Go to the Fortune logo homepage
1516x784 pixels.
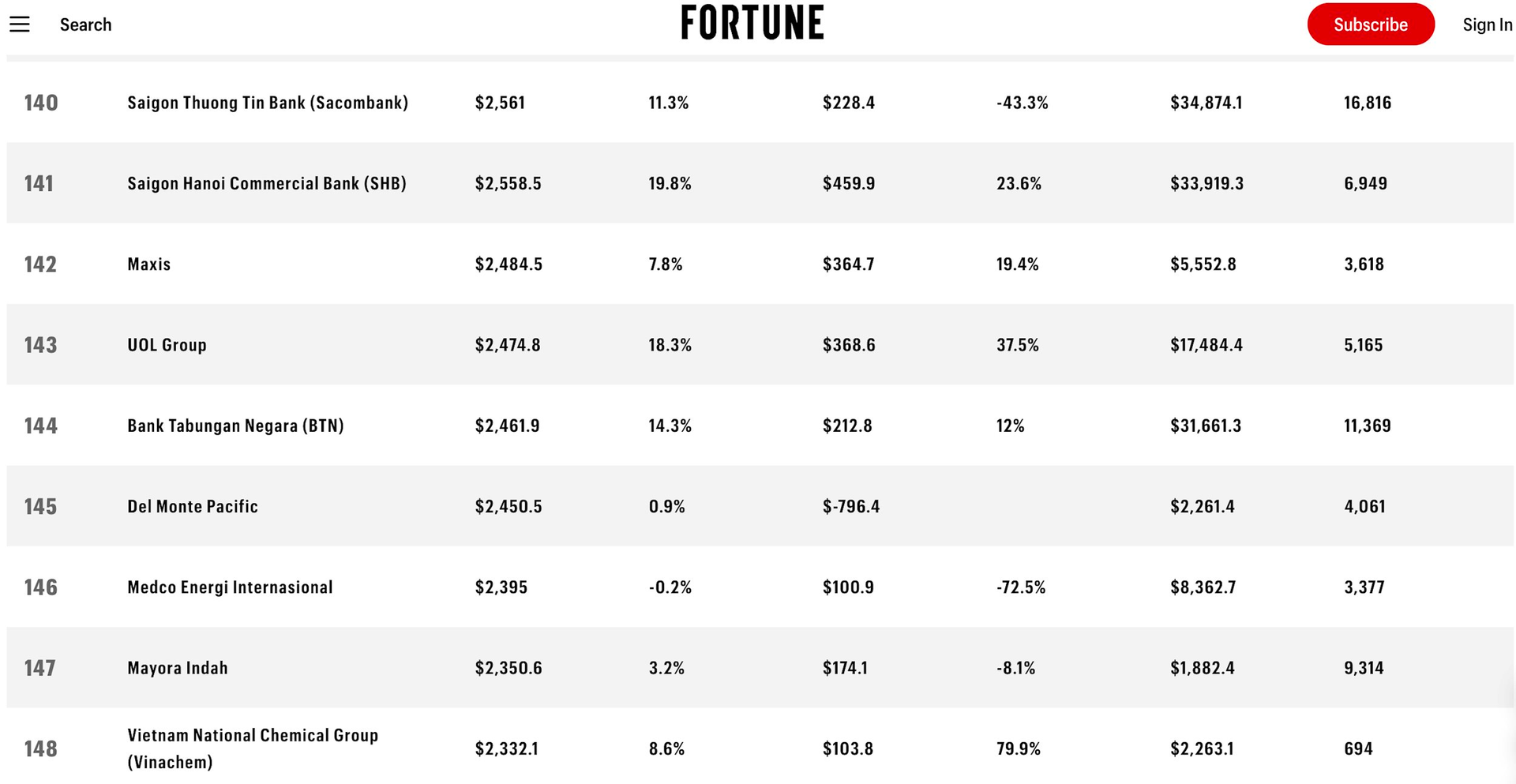tap(752, 23)
